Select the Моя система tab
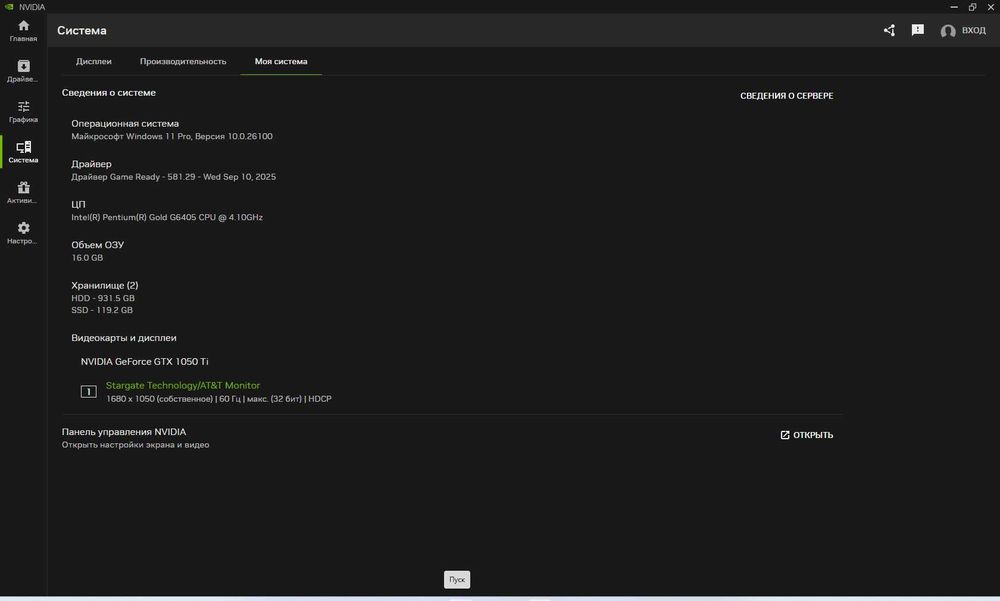The width and height of the screenshot is (1000, 601). (x=281, y=61)
